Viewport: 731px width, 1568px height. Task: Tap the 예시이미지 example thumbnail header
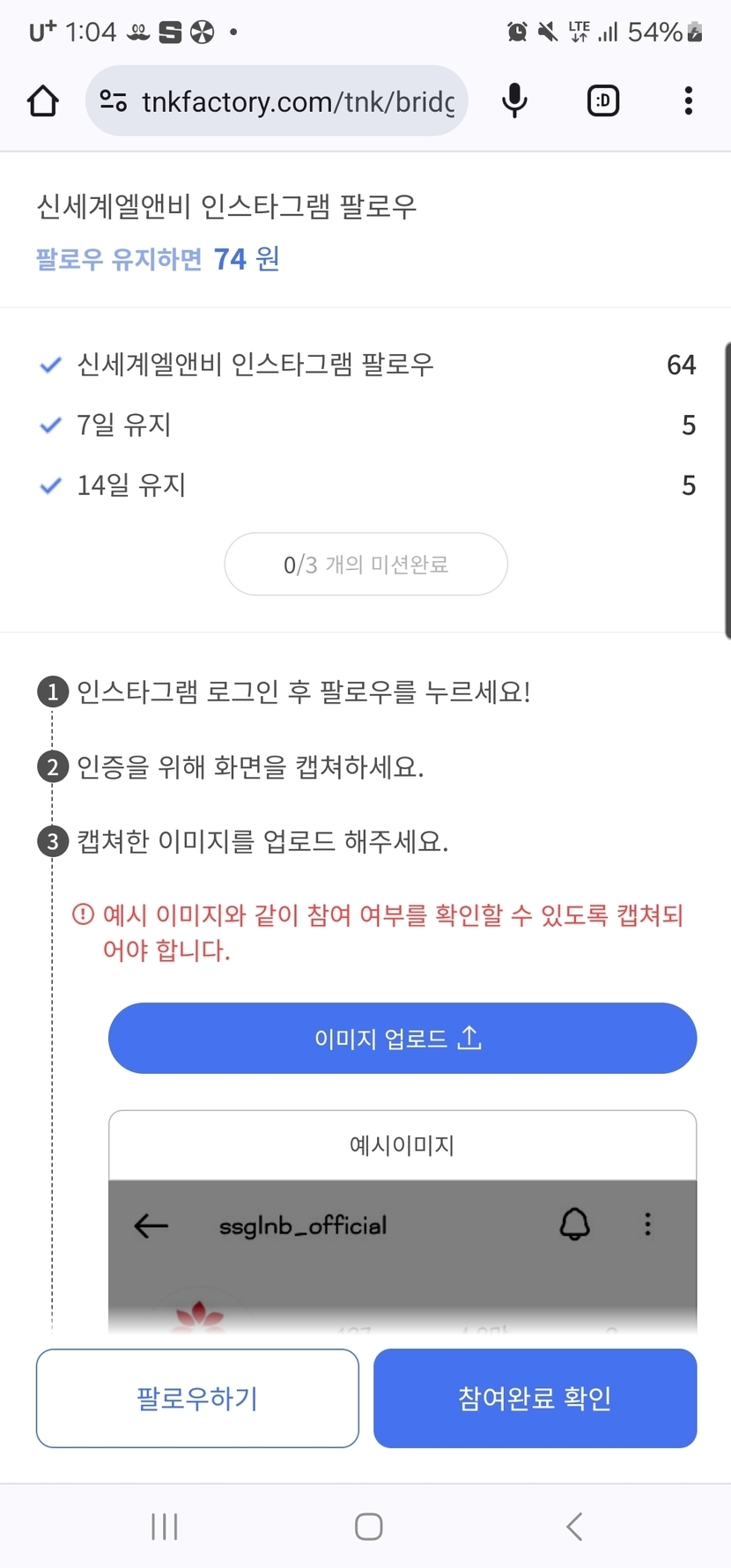[x=402, y=1145]
